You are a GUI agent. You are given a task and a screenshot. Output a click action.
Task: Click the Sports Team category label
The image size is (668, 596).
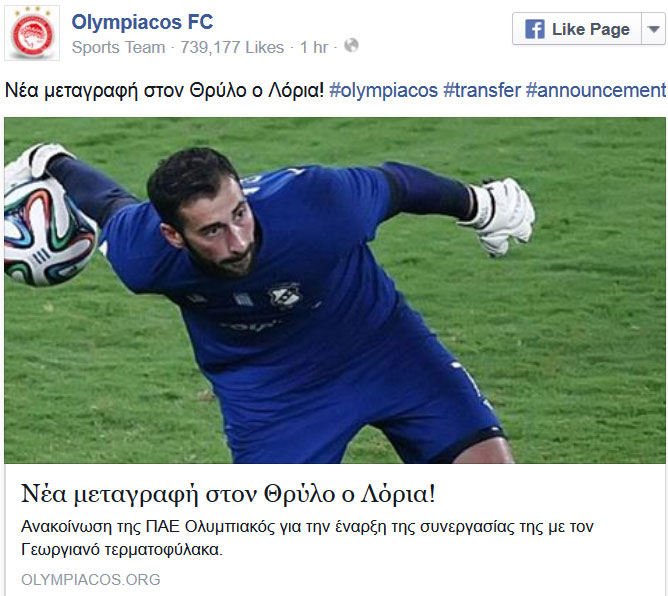[118, 47]
